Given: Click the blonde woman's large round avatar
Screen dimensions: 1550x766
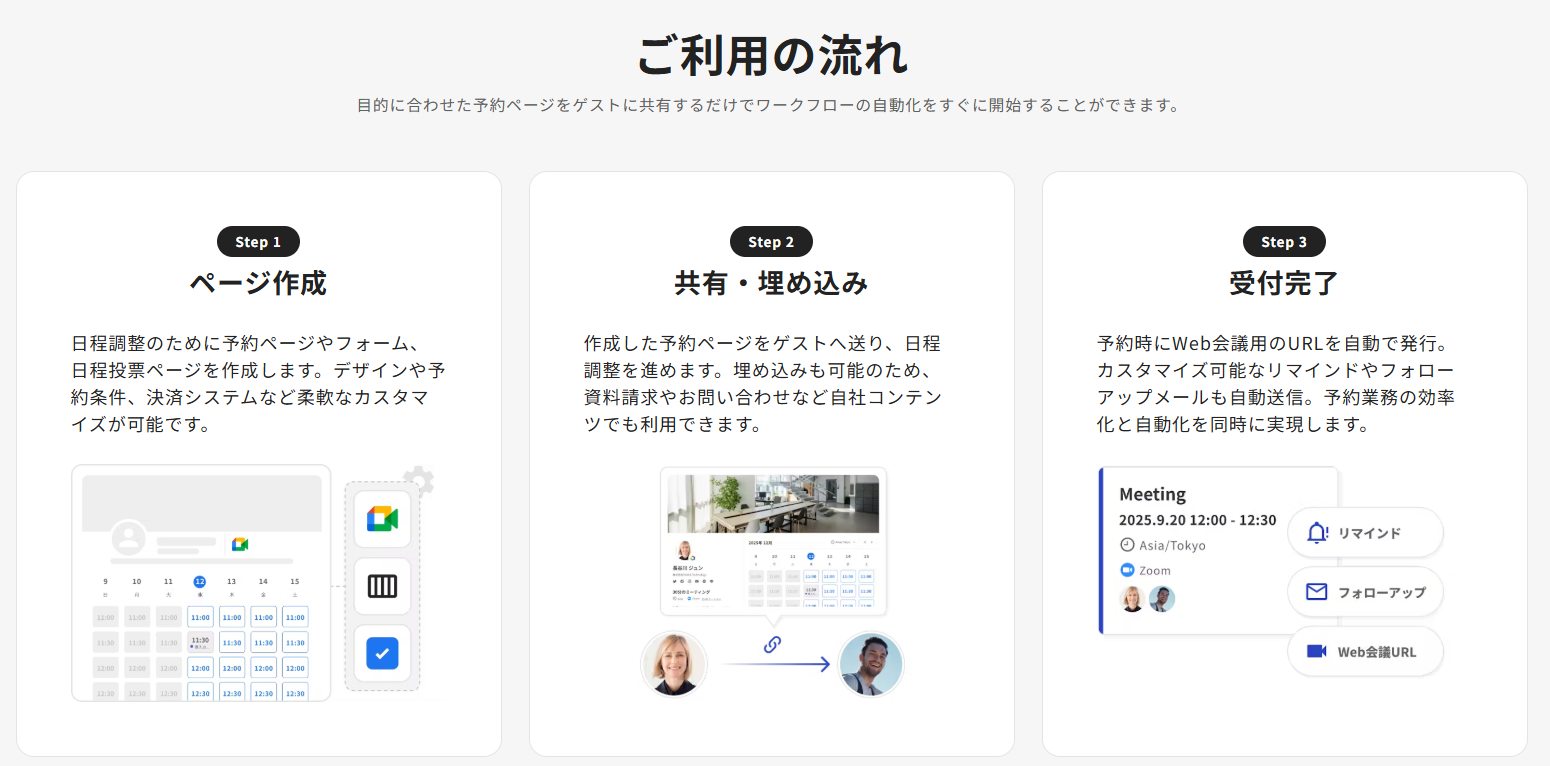Looking at the screenshot, I should click(x=673, y=664).
